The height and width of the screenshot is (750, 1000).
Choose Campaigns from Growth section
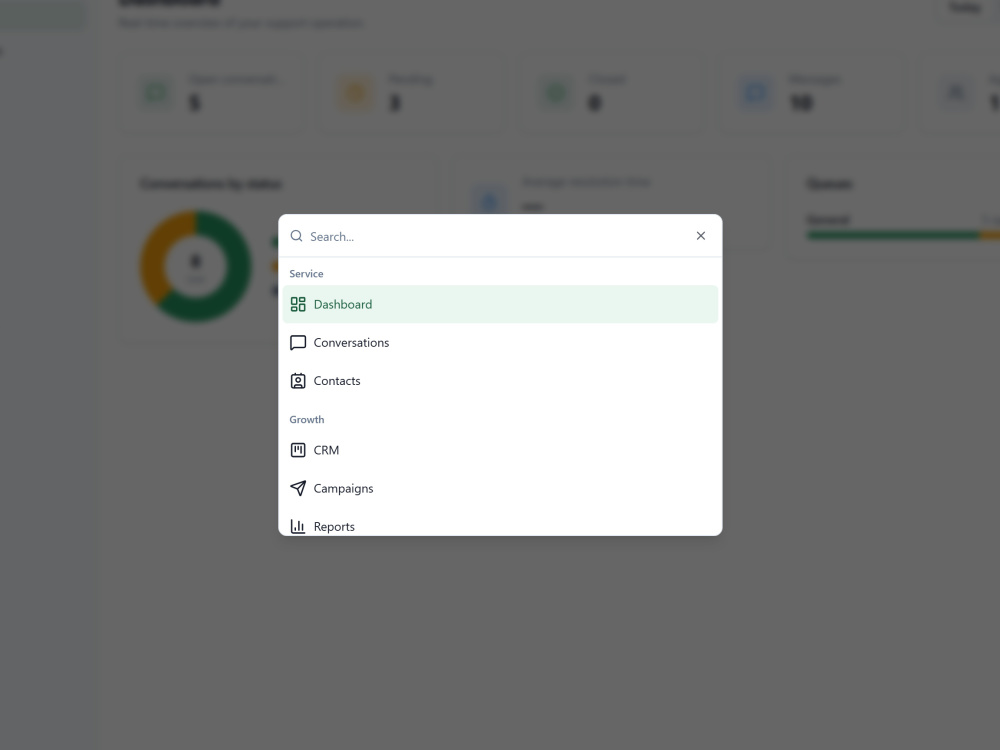(500, 489)
